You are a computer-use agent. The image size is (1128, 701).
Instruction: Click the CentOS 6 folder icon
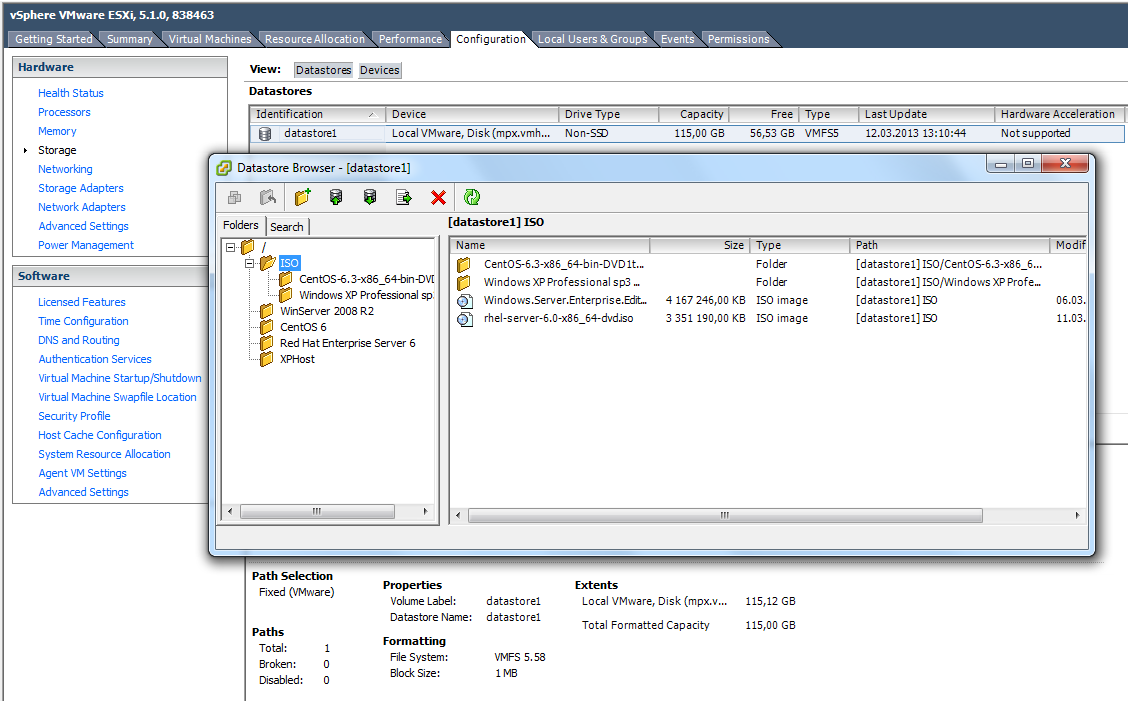click(x=266, y=327)
